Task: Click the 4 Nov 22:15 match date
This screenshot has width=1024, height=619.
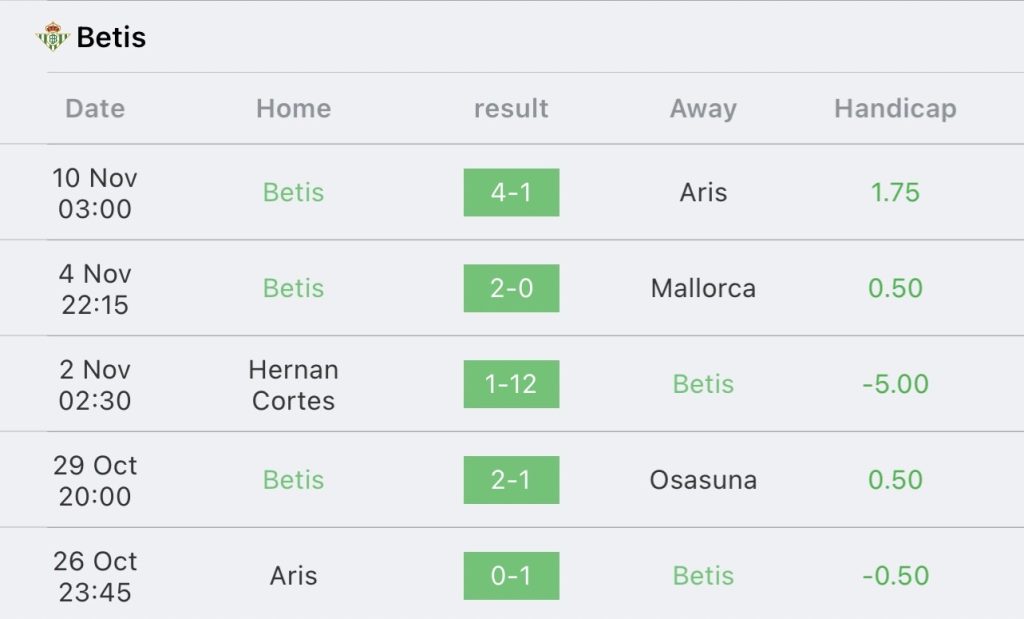Action: pyautogui.click(x=95, y=289)
